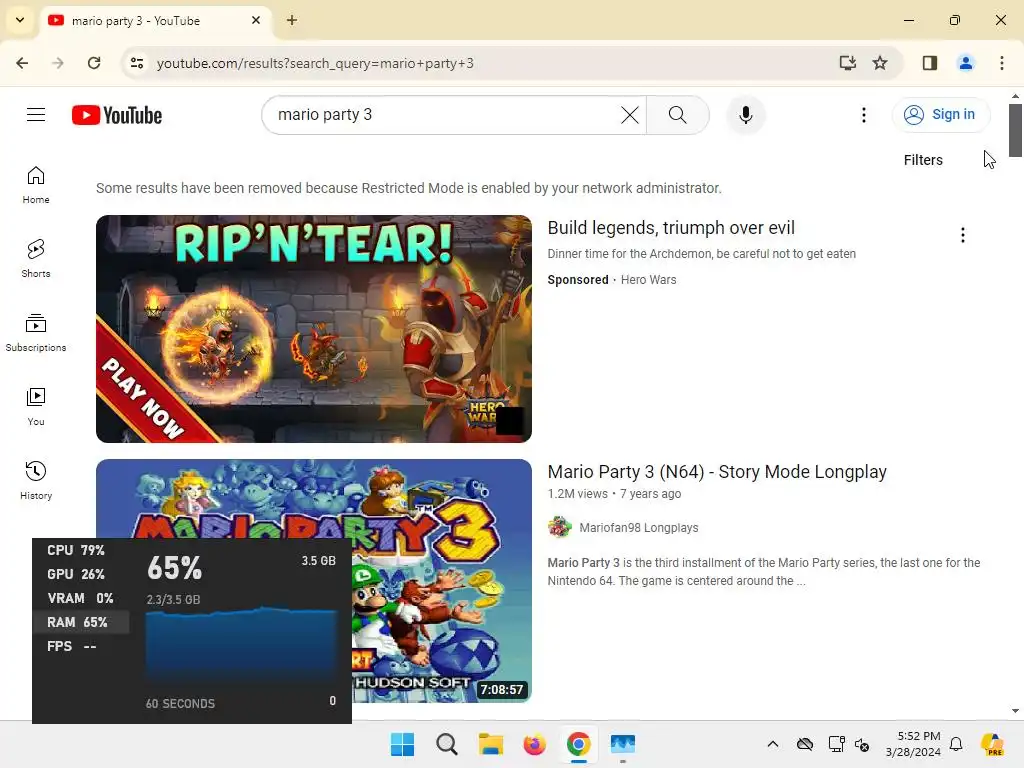
Task: Click the page vertical scrollbar thumb
Action: pos(1015,130)
